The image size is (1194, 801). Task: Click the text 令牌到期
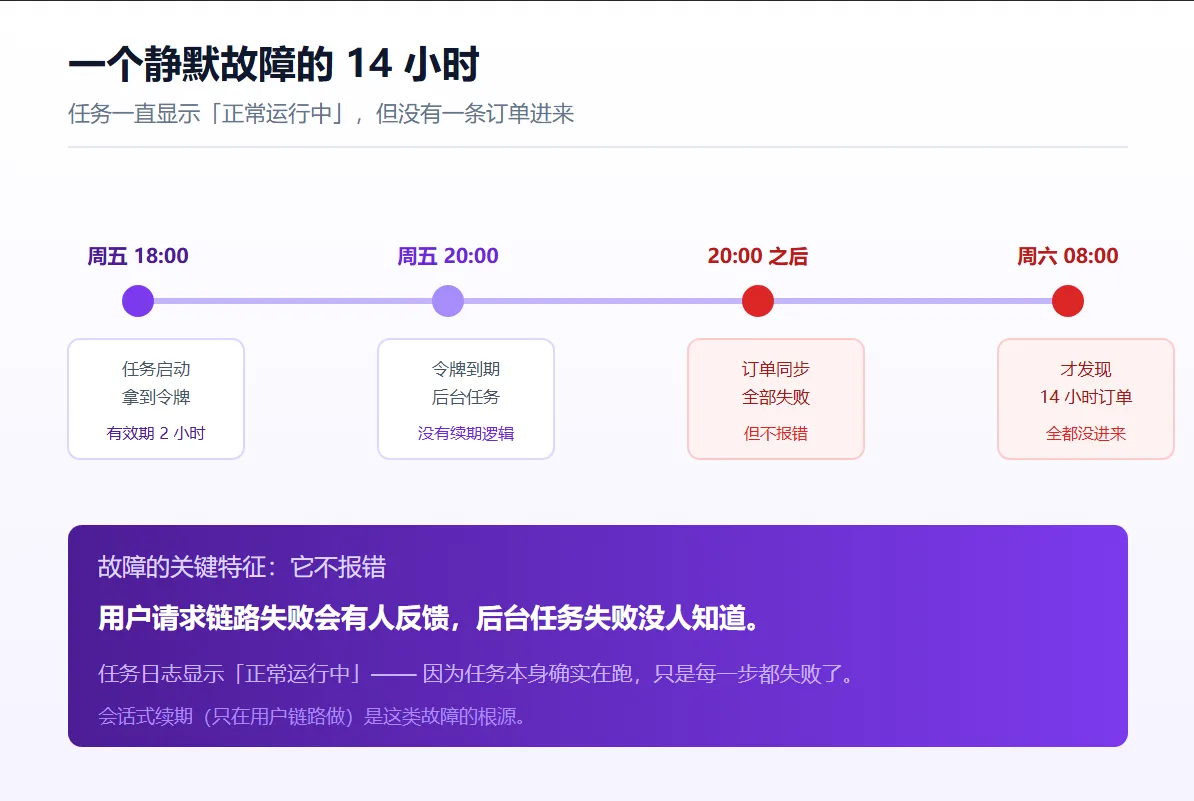(x=466, y=369)
